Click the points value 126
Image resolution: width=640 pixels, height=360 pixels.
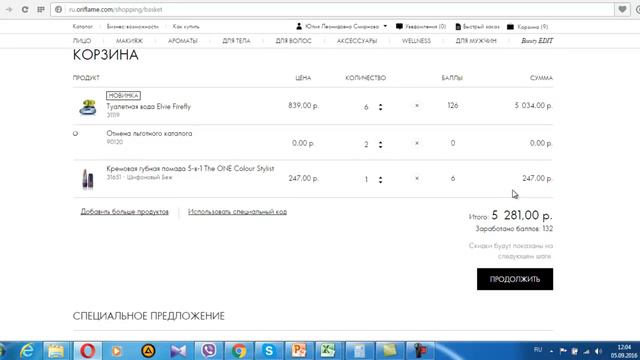(453, 106)
